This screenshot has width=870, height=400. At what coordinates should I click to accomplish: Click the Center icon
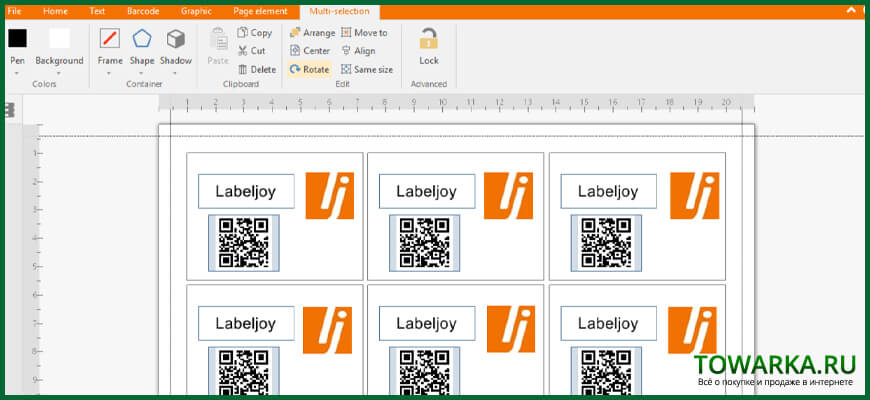(x=295, y=50)
